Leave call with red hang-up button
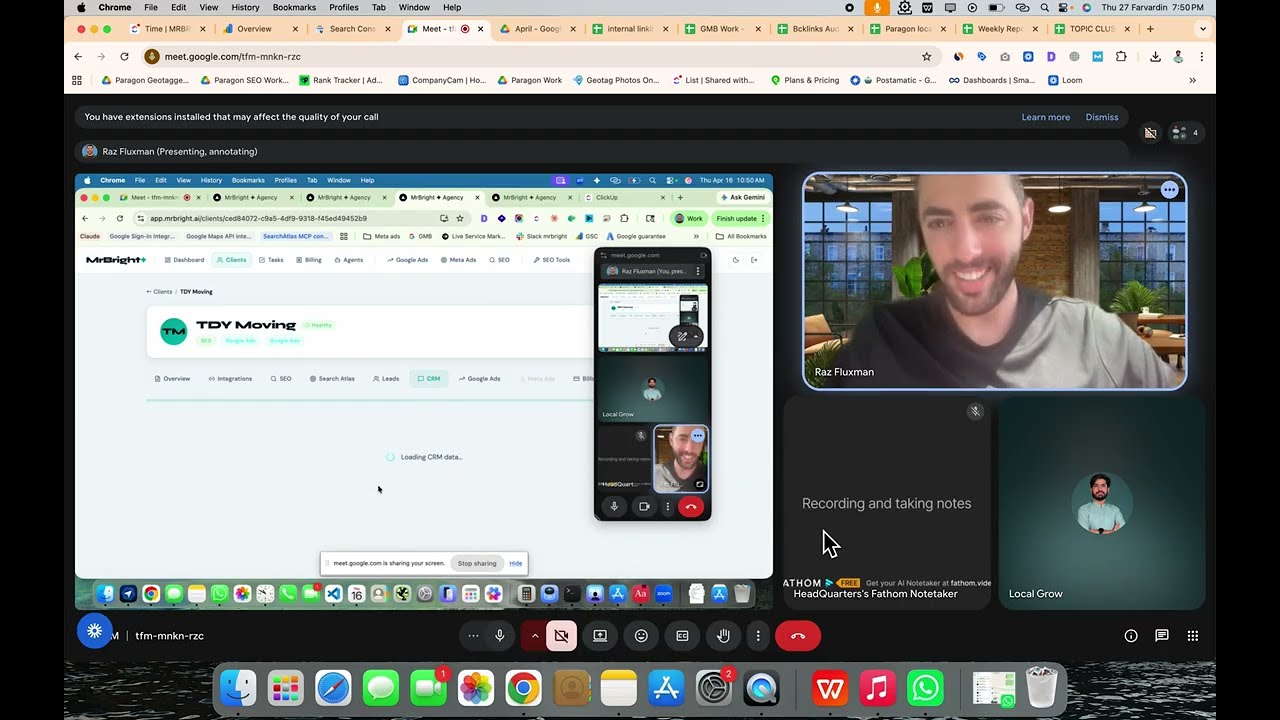 point(798,636)
